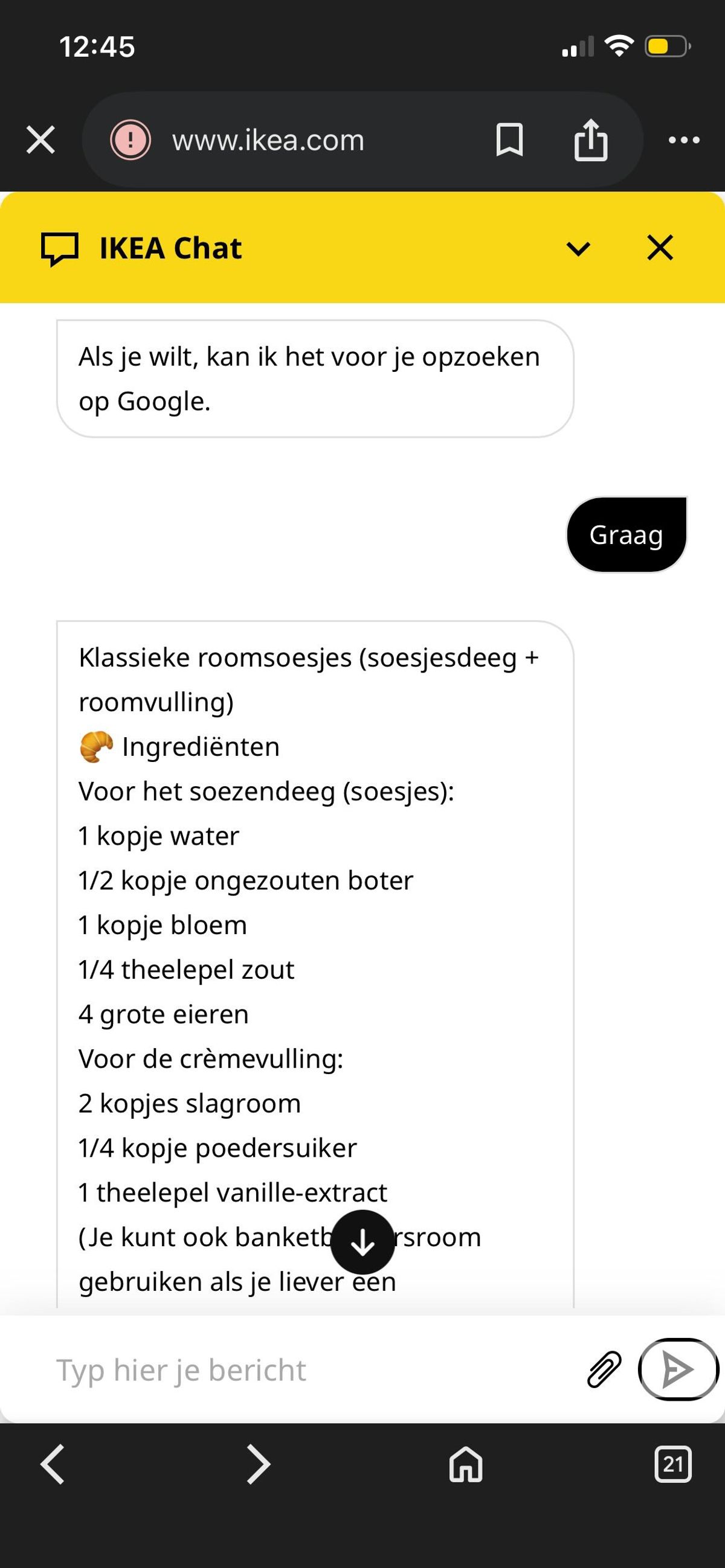
Task: Tap the 'Graag' sent message bubble
Action: (x=627, y=534)
